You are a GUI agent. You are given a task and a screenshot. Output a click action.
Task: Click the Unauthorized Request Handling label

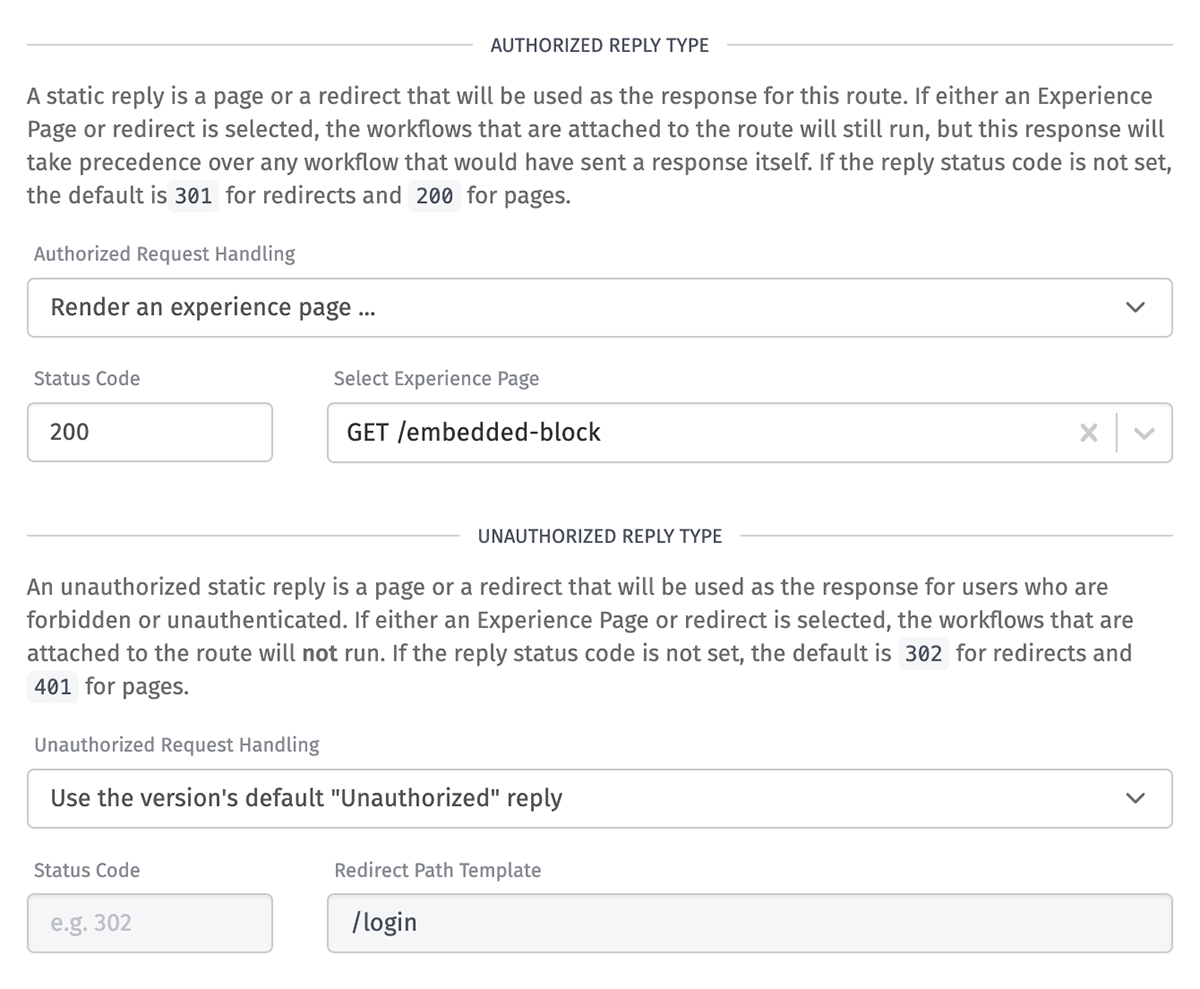177,745
